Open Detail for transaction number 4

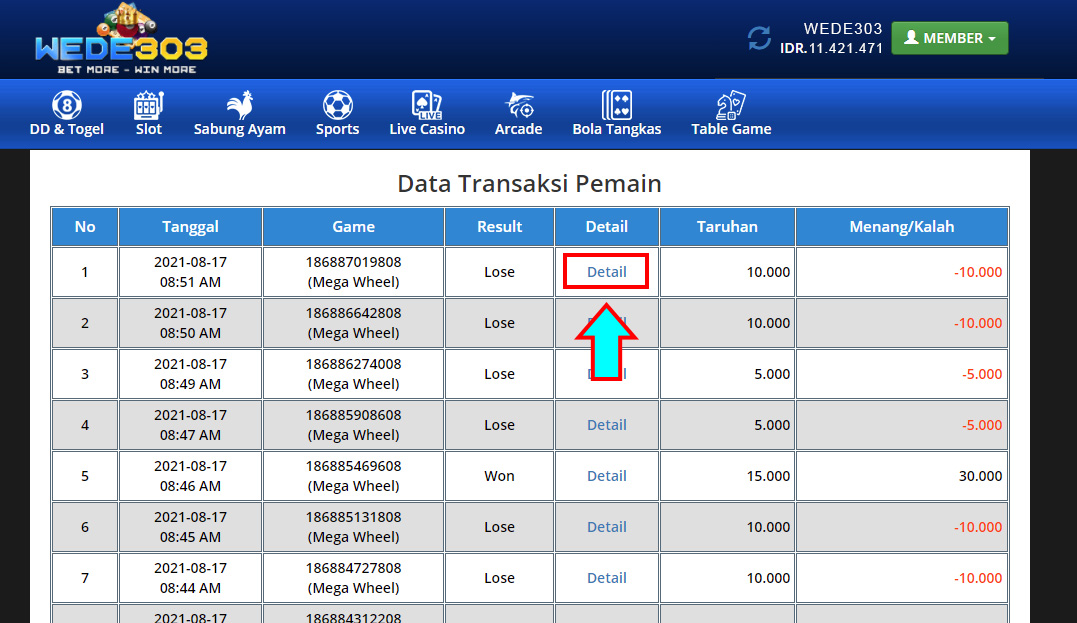click(x=606, y=425)
